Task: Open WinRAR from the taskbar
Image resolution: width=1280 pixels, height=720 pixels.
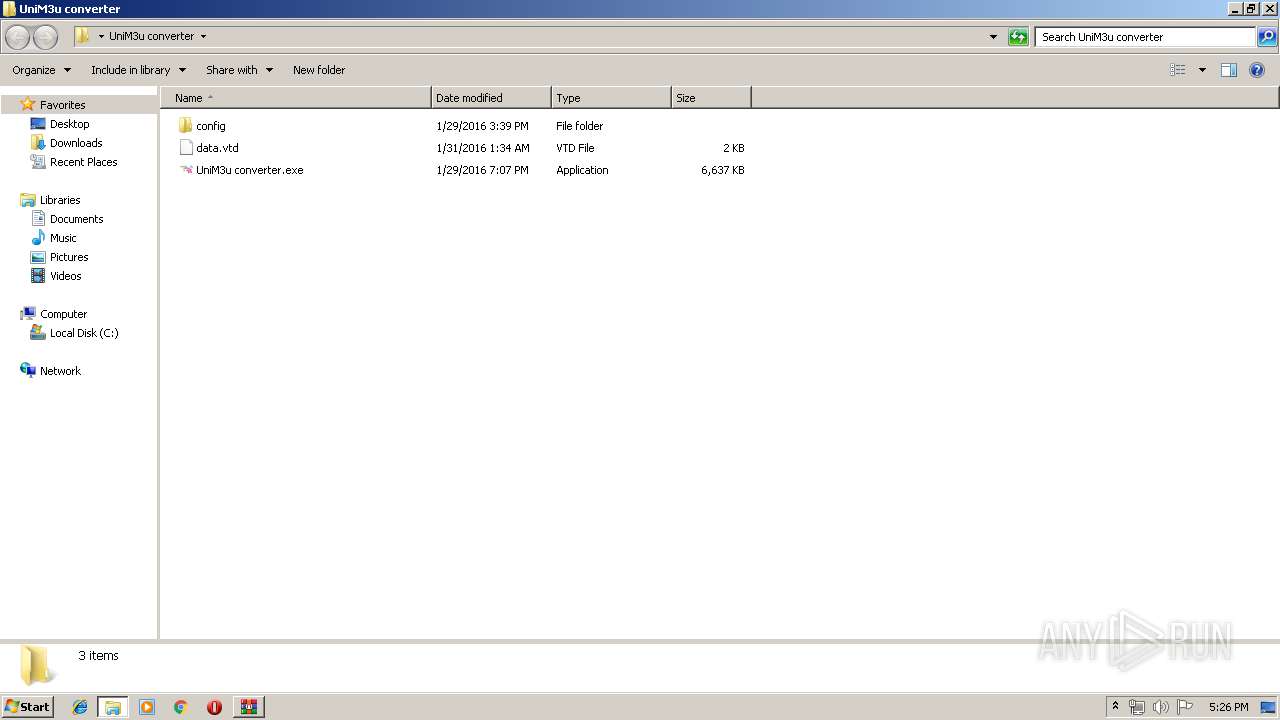Action: [248, 707]
